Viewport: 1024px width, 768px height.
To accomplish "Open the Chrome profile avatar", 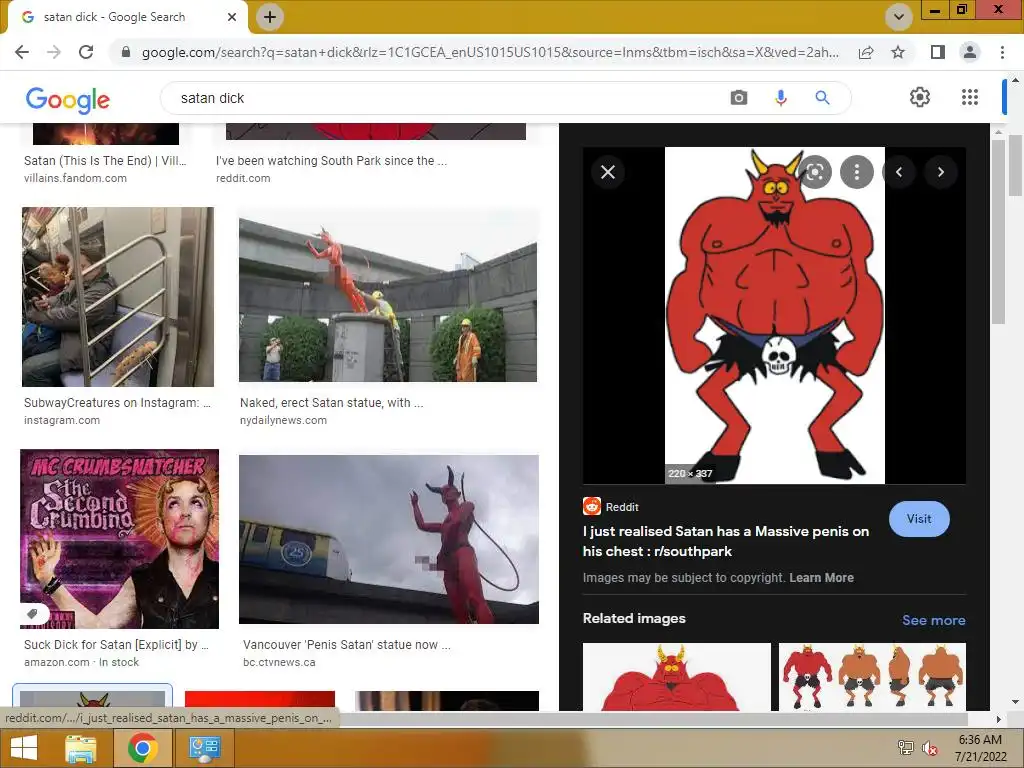I will click(970, 52).
